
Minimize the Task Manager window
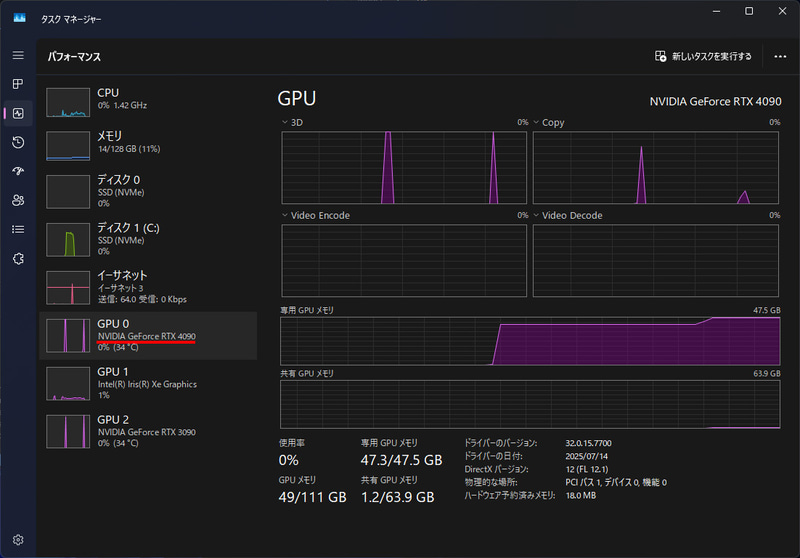tap(716, 11)
